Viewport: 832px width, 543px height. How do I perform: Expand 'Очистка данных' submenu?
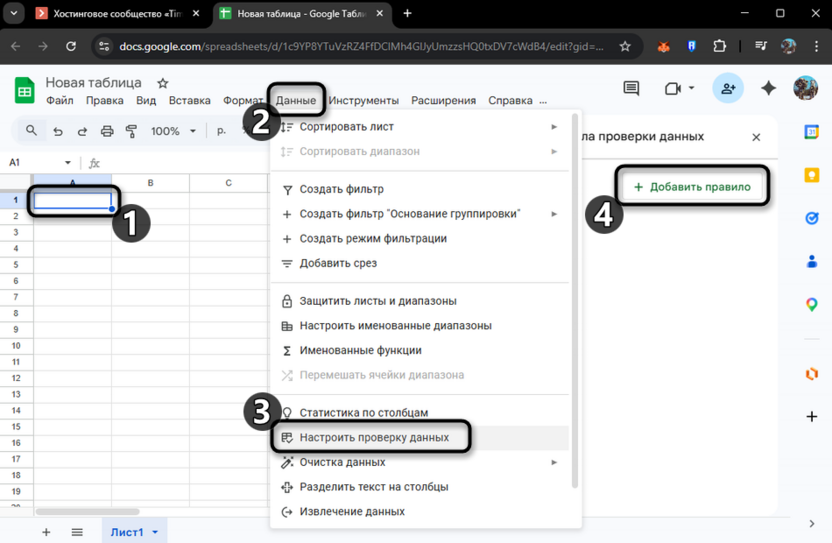[x=554, y=462]
